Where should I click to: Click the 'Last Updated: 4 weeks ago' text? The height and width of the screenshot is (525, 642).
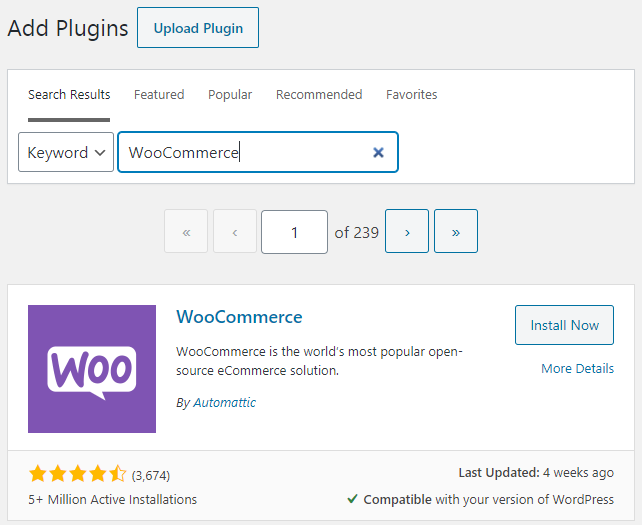[x=536, y=473]
